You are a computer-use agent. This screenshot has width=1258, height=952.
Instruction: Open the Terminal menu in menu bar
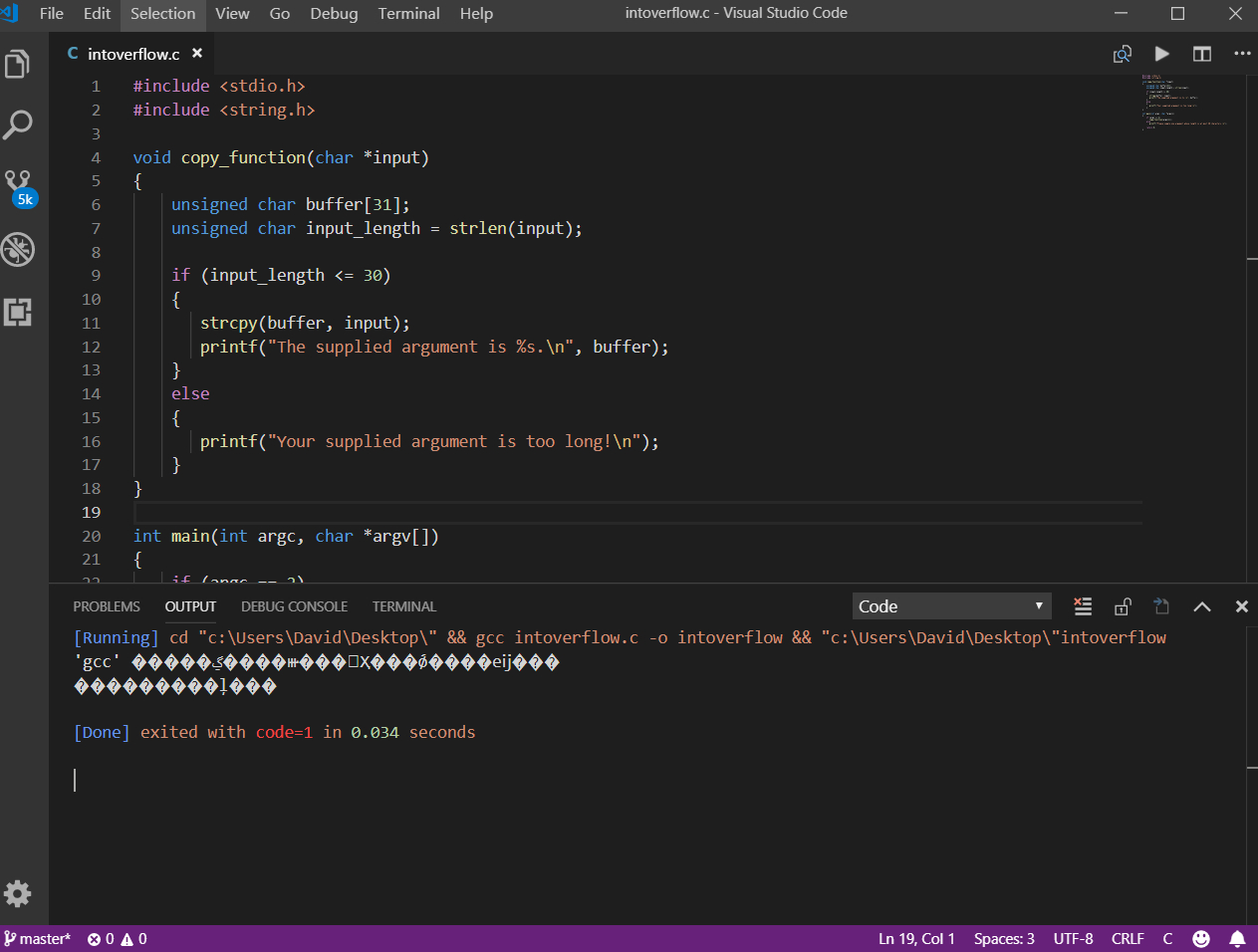(408, 14)
